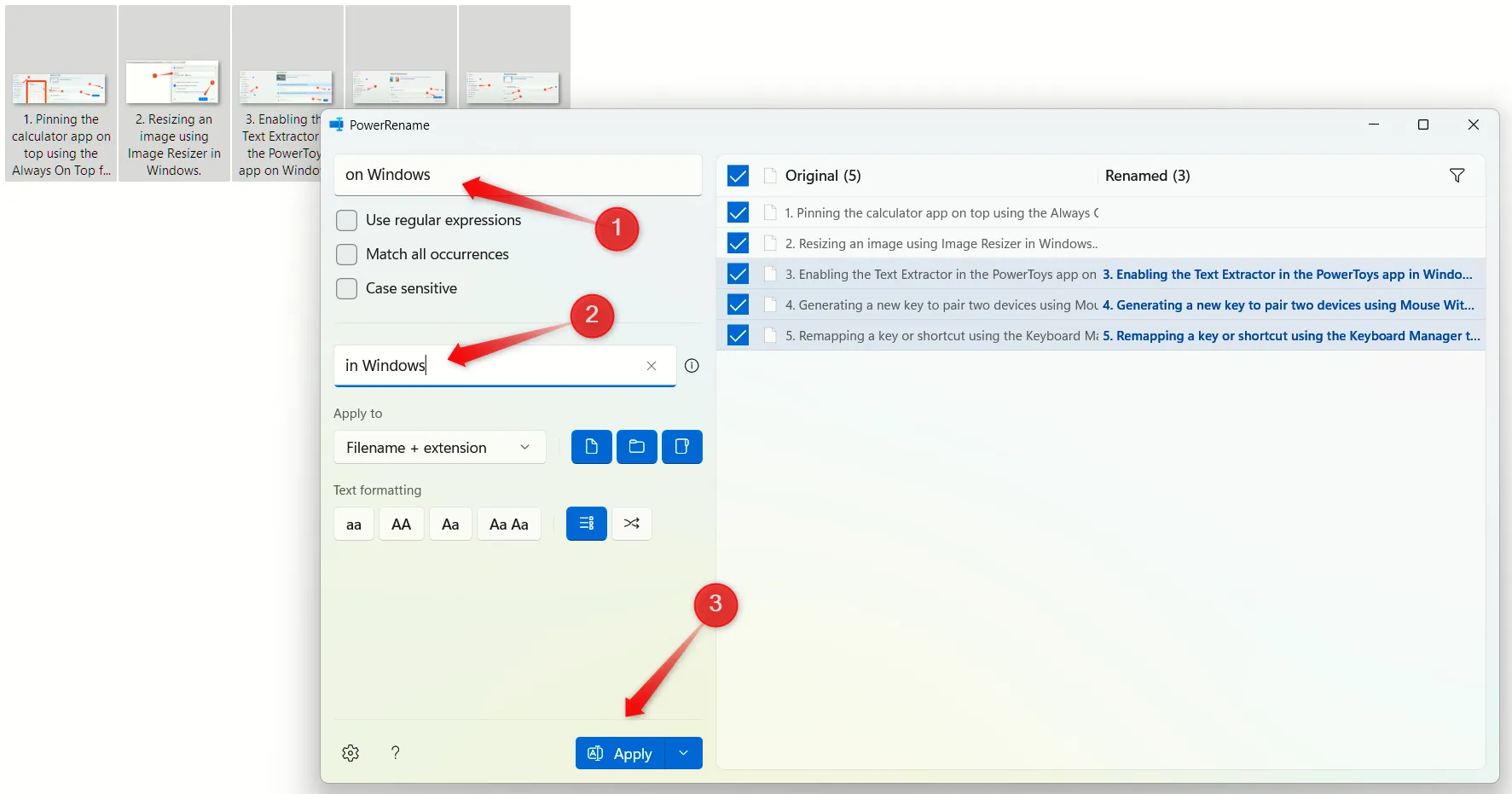Viewport: 1512px width, 794px height.
Task: Select renamed '4. Generating a new key' entry
Action: pyautogui.click(x=1289, y=305)
